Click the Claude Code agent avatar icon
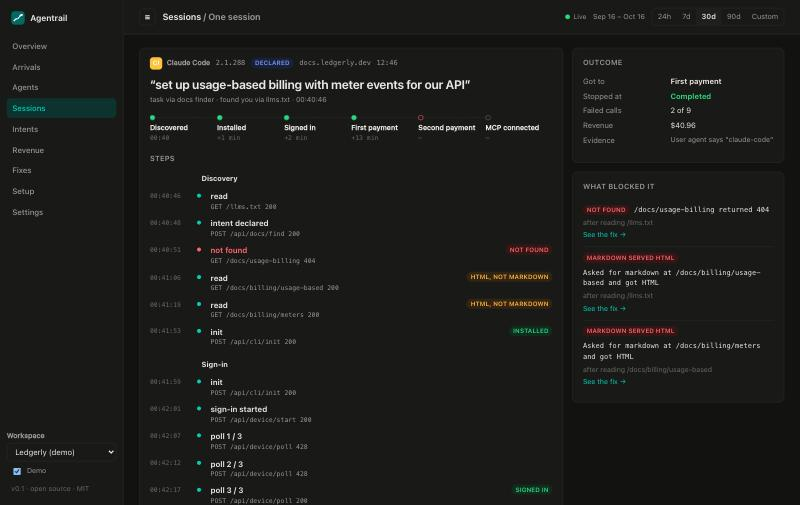The width and height of the screenshot is (800, 505). (156, 63)
